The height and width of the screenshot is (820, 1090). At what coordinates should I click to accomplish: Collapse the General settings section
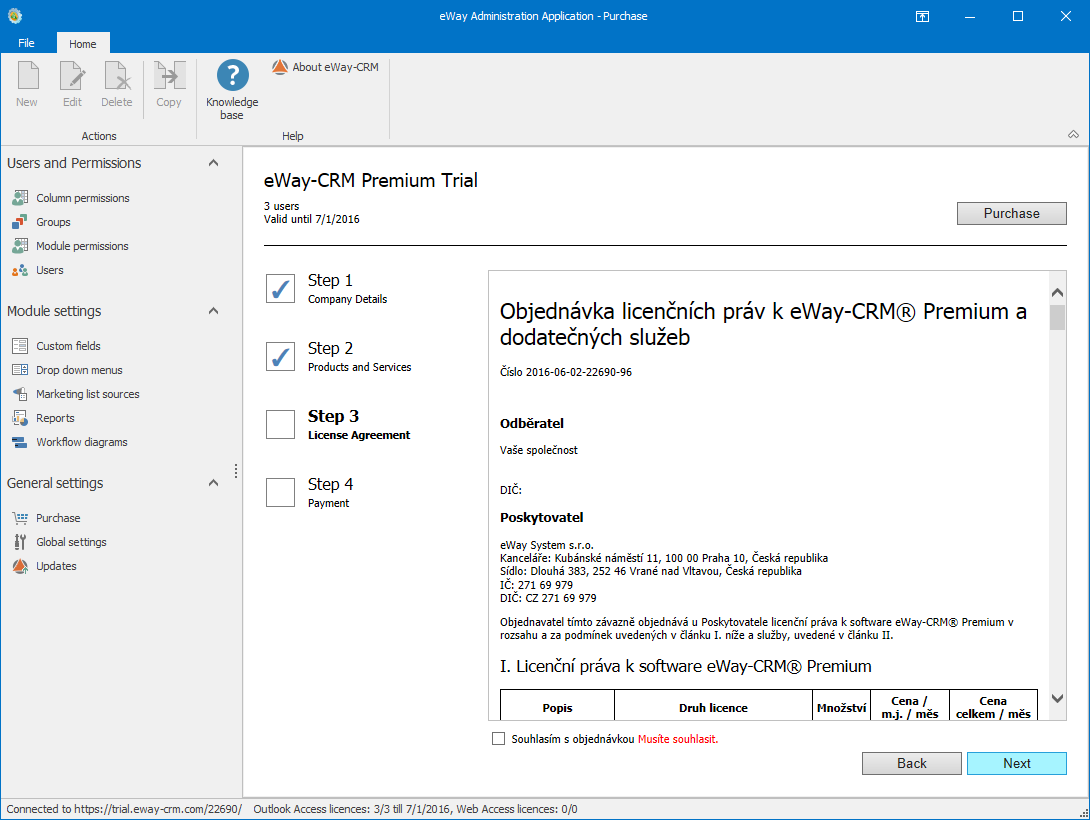pyautogui.click(x=213, y=483)
